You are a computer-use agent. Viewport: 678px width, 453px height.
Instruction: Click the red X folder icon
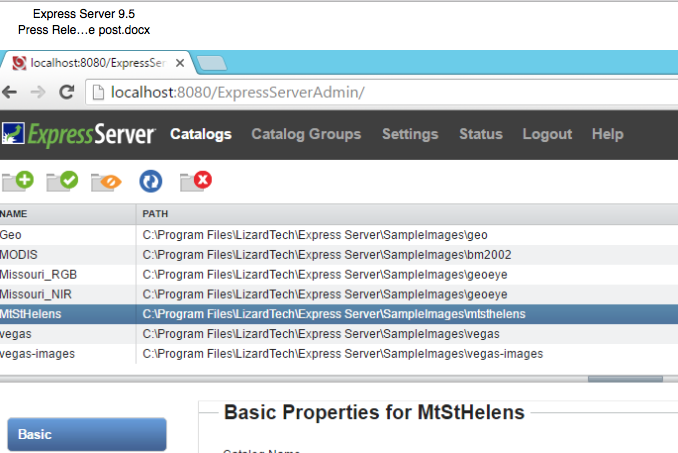196,181
